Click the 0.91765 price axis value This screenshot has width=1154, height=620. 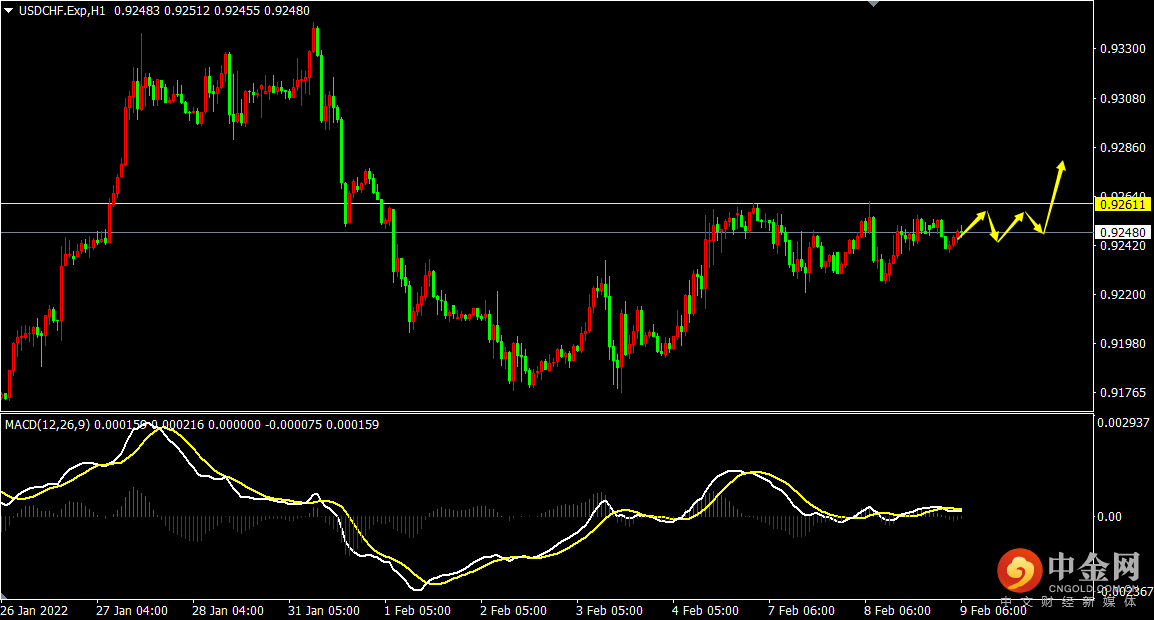[x=1122, y=393]
